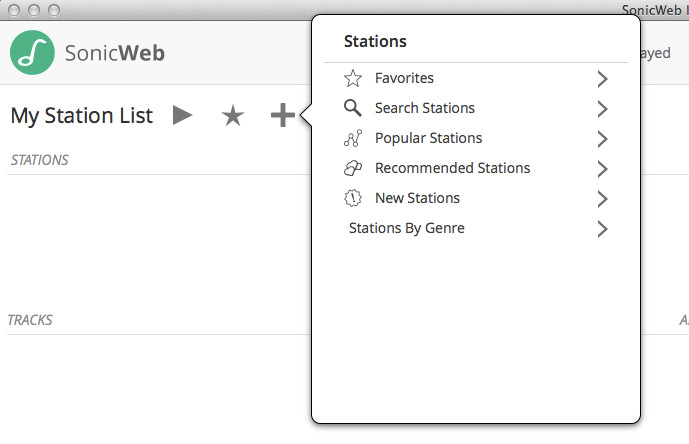Click the New Stations badge icon
This screenshot has width=689, height=444.
point(352,198)
